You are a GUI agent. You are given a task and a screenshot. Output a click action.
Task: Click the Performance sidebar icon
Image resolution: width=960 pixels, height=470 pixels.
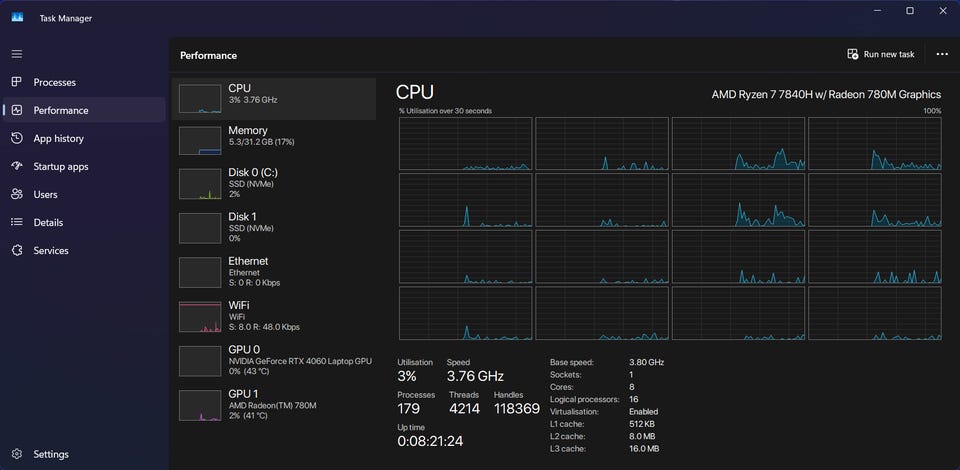click(17, 110)
